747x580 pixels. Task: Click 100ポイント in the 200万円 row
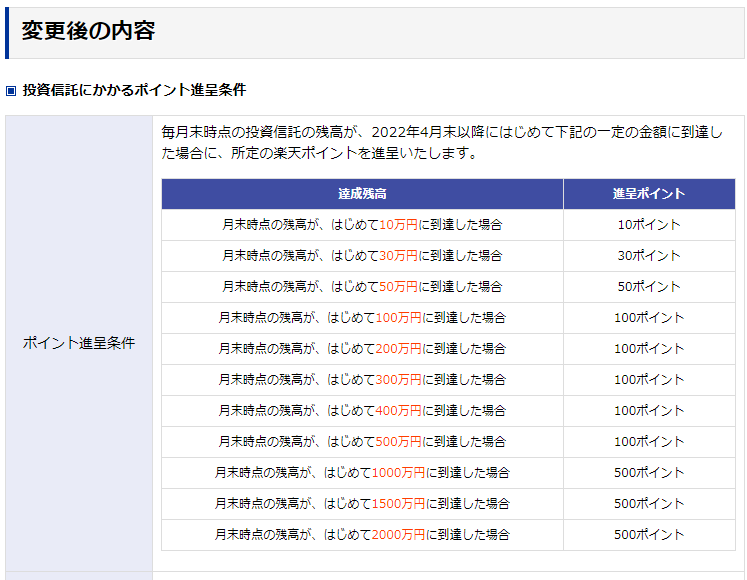click(x=649, y=348)
